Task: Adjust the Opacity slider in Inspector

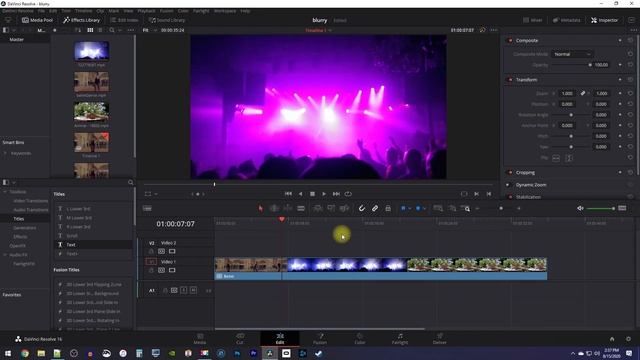Action: tap(571, 65)
